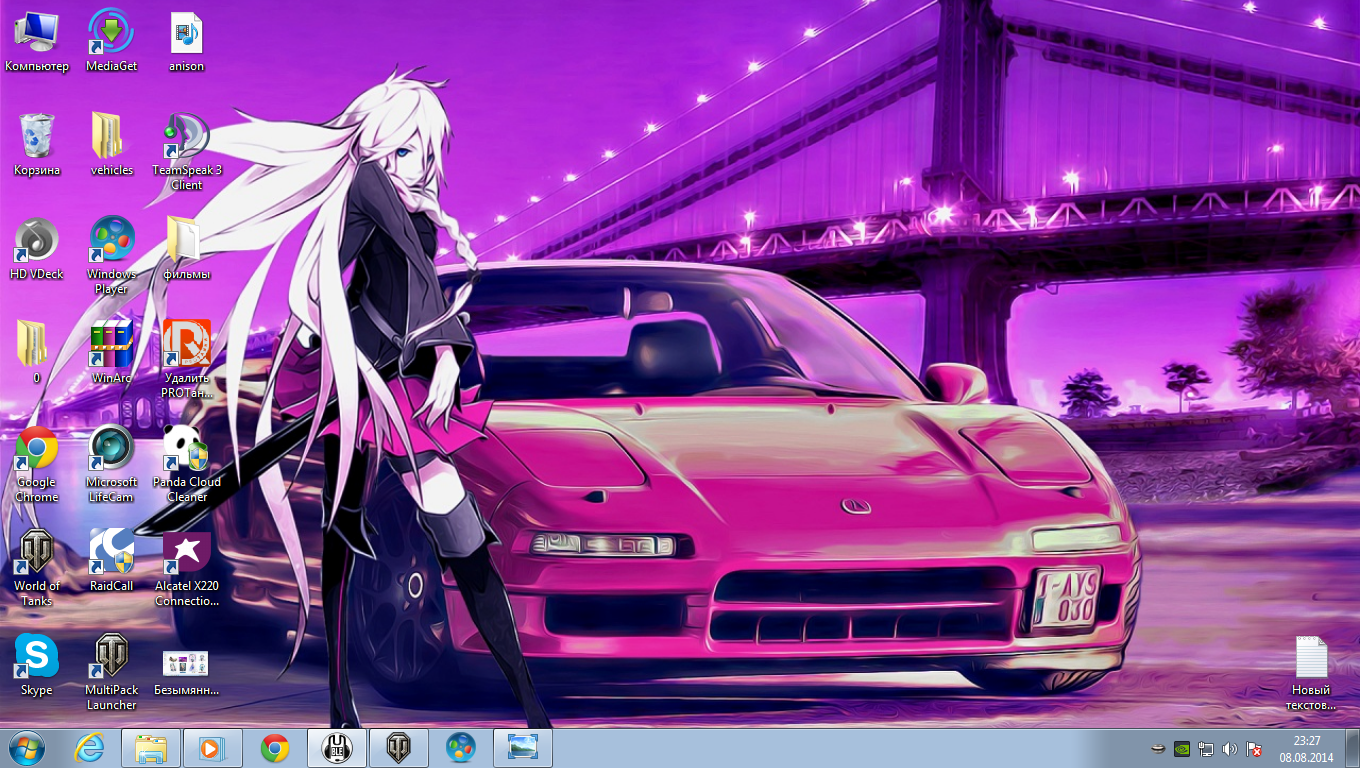
Task: Launch RaidCall from the desktop
Action: 112,560
